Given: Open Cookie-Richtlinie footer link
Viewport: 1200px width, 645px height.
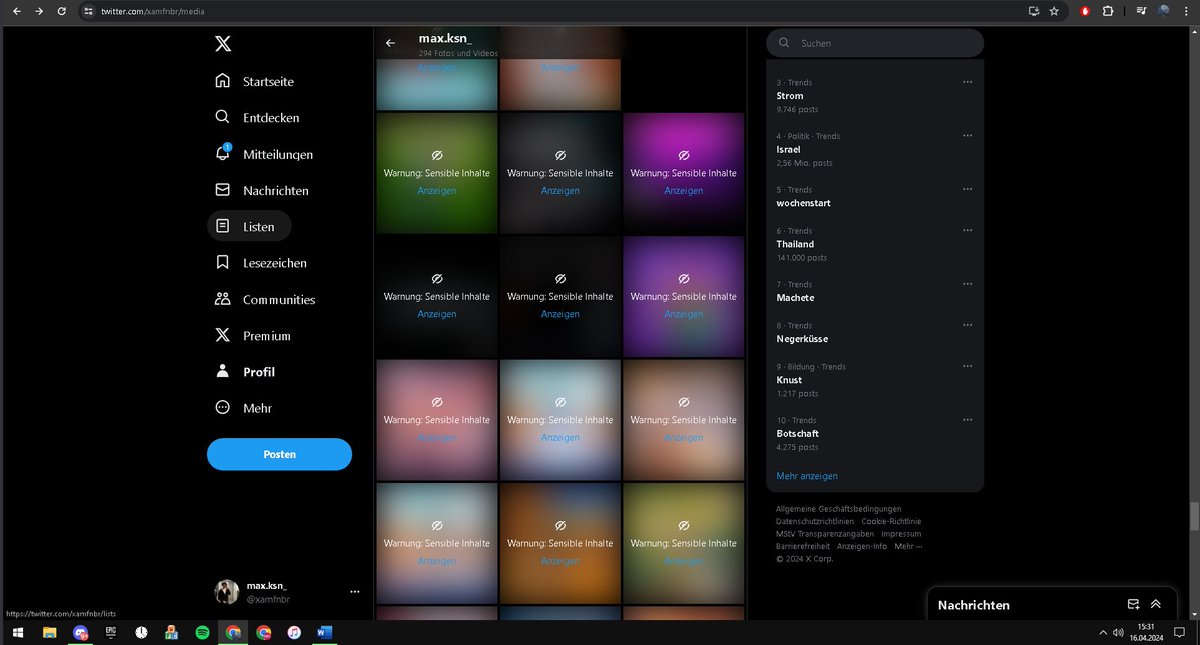Looking at the screenshot, I should tap(891, 521).
